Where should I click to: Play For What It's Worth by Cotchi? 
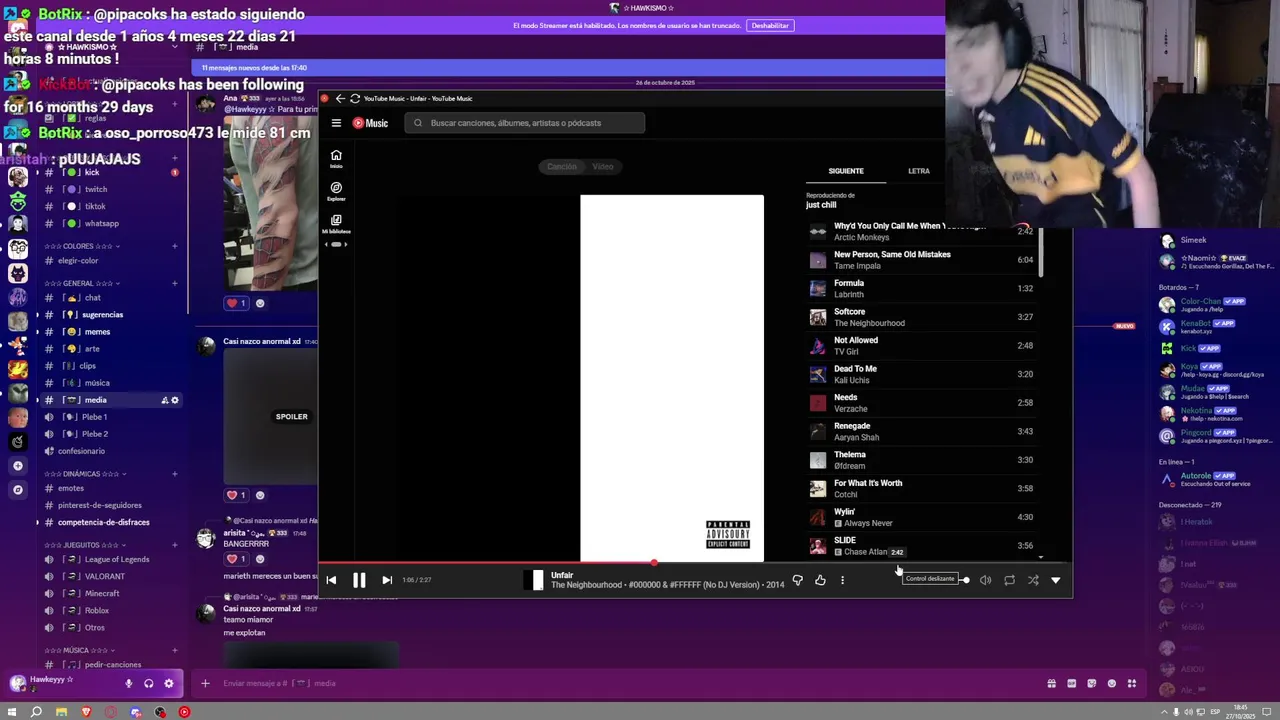point(922,488)
